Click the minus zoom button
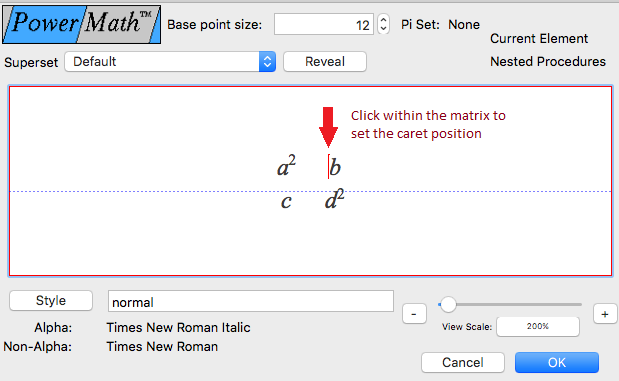The width and height of the screenshot is (619, 381). click(x=414, y=314)
